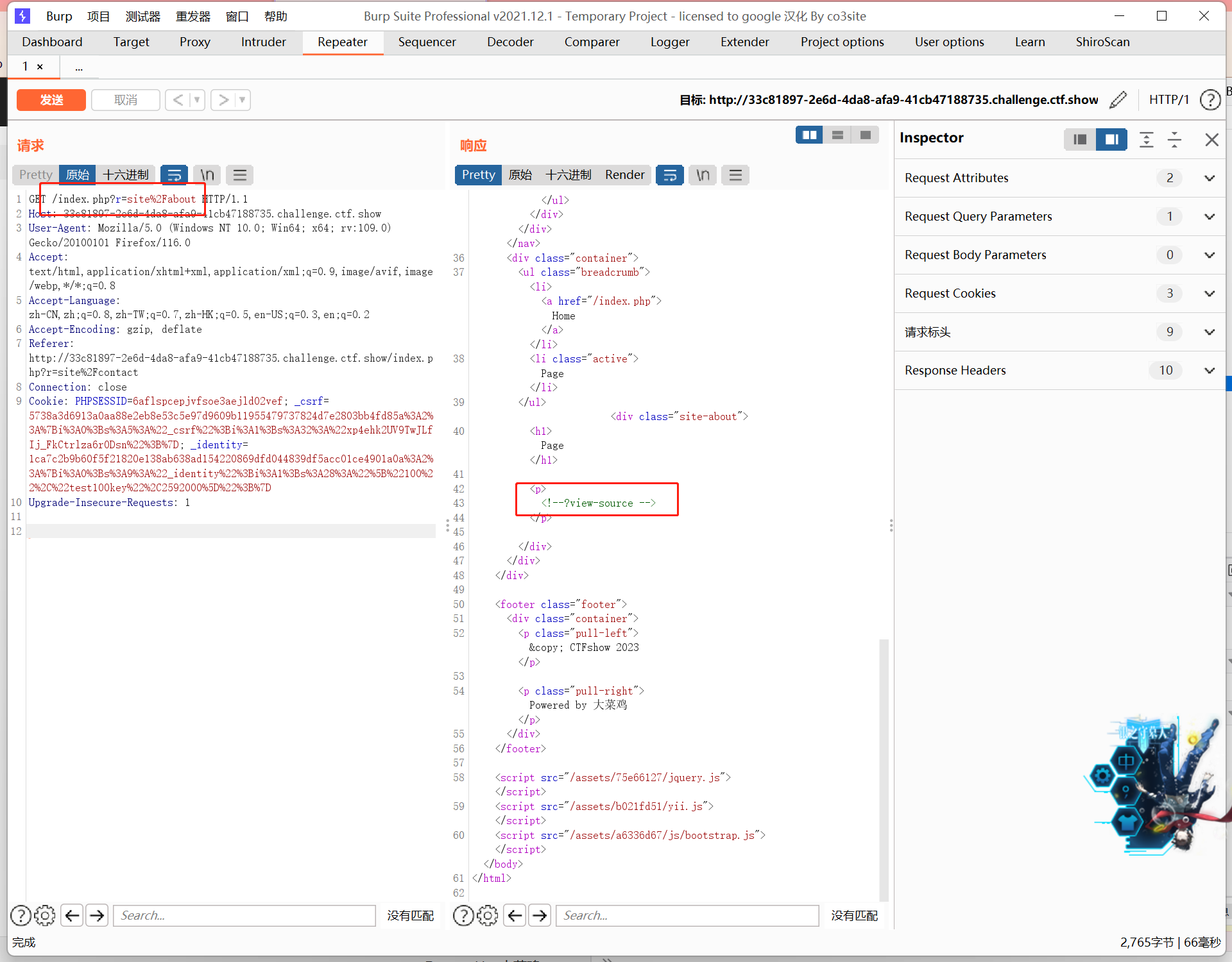Expand Request Cookies section
The image size is (1232, 962).
[1209, 293]
